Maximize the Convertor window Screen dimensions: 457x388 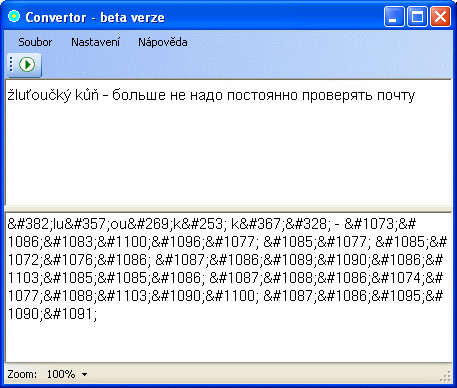tap(417, 17)
